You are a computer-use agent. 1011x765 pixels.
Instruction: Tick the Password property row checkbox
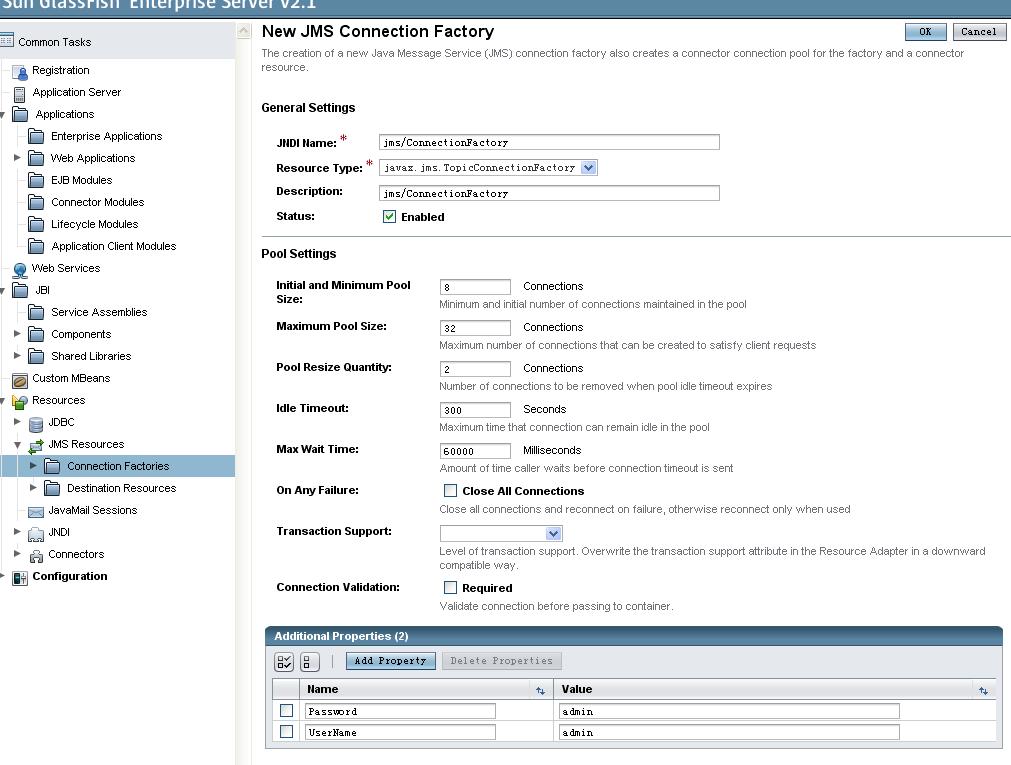pos(286,711)
